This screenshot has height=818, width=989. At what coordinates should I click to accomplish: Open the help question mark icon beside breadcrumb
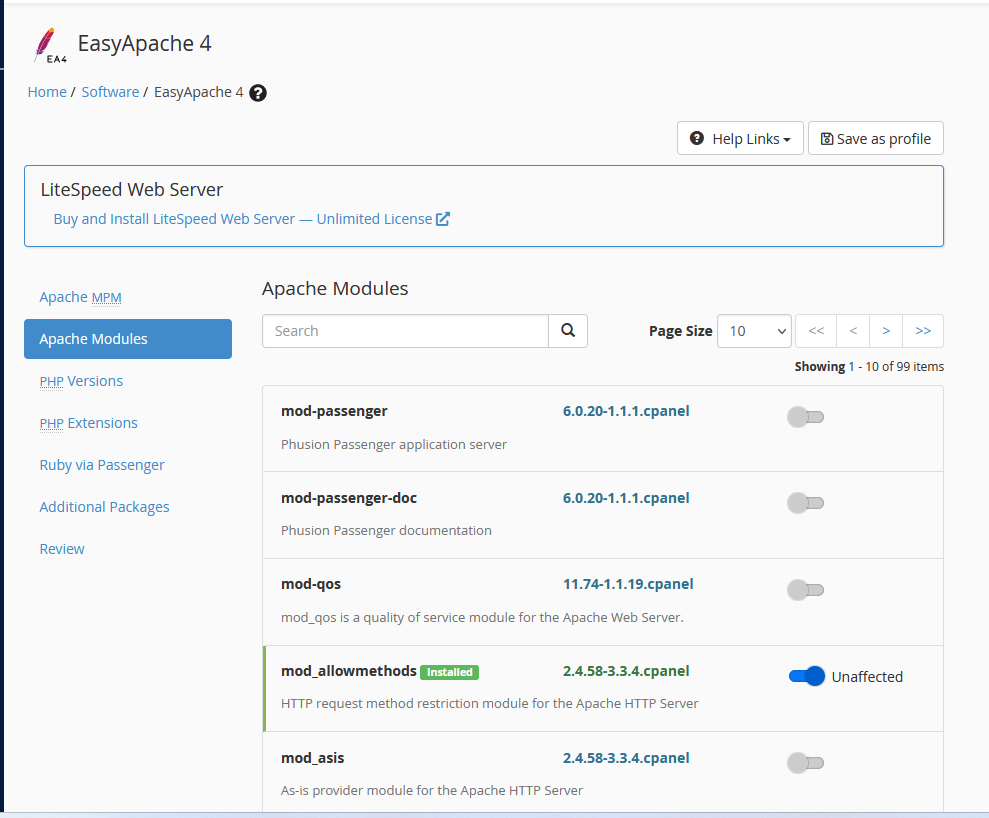[x=258, y=93]
